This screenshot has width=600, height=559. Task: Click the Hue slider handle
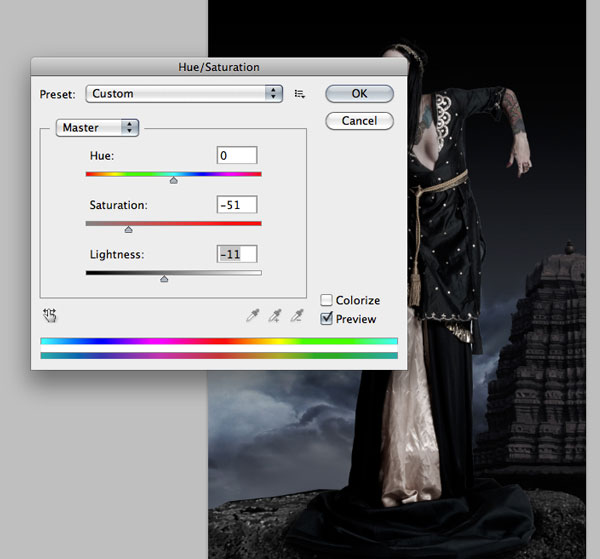(173, 181)
